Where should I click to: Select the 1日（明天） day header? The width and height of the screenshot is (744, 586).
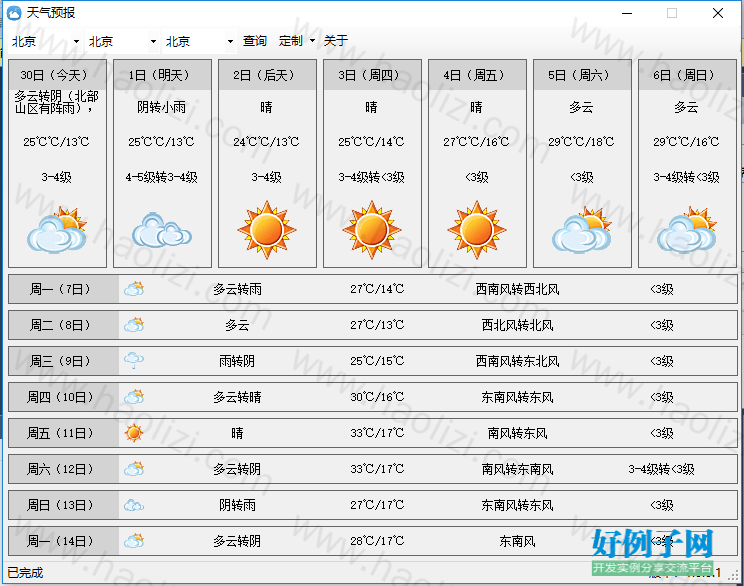162,75
